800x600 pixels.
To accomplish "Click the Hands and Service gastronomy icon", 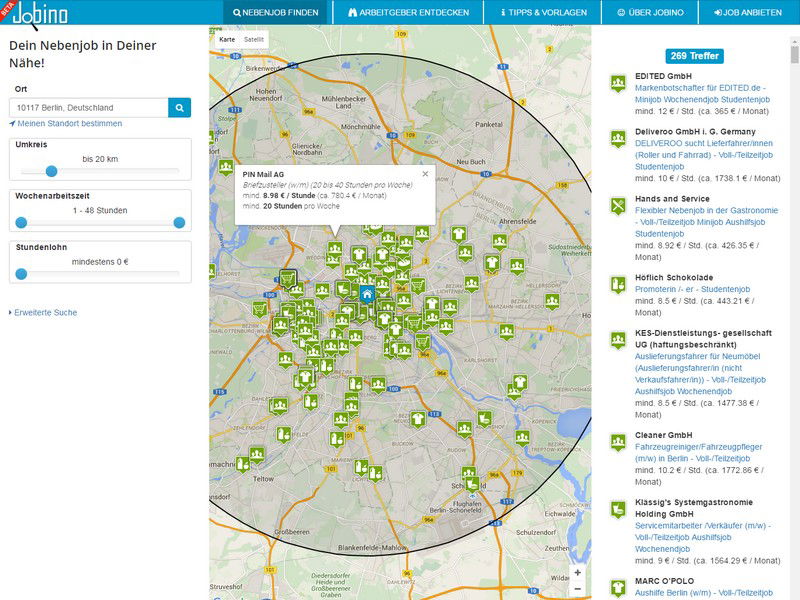I will point(618,206).
